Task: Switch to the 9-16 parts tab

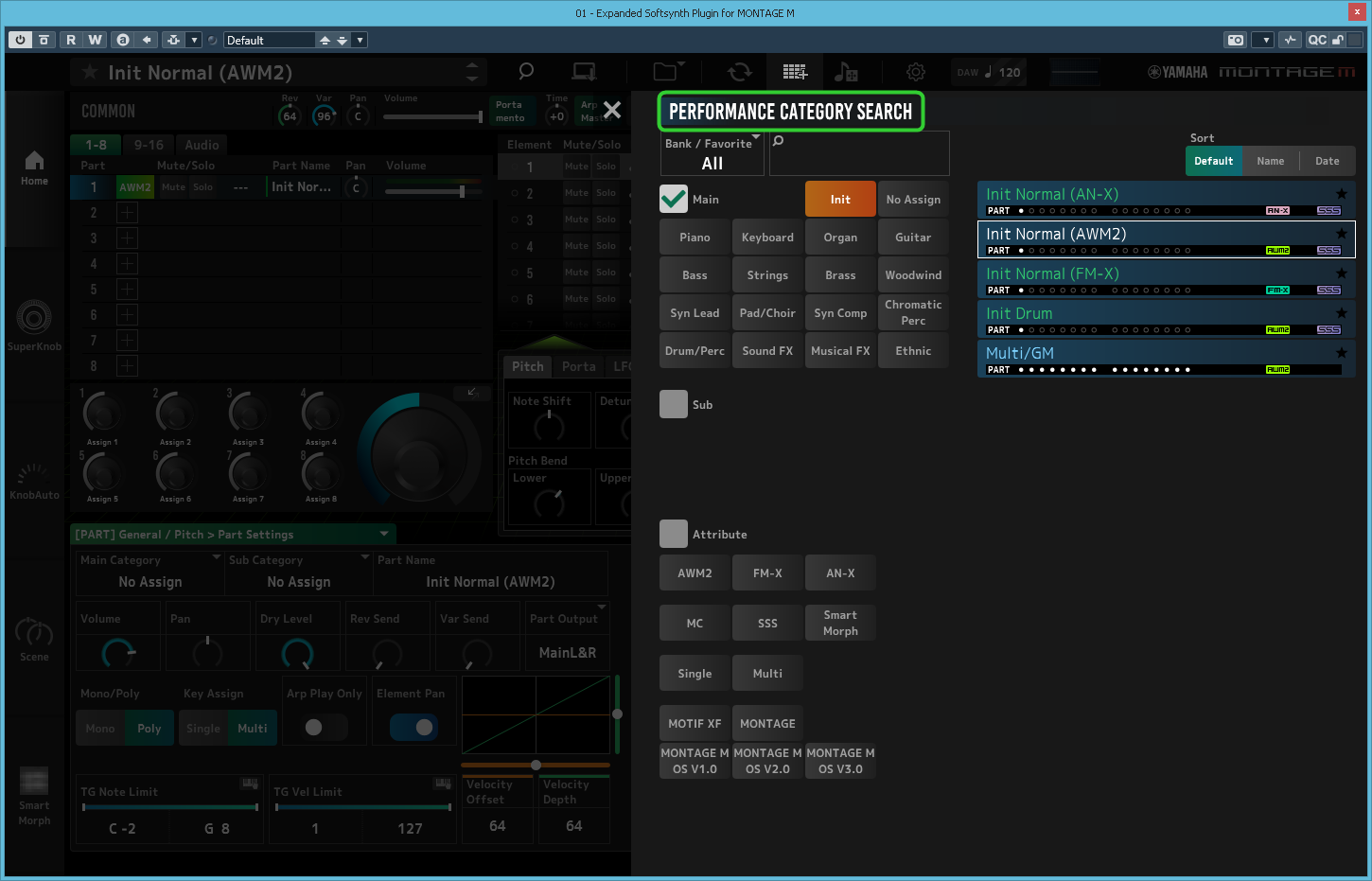Action: pyautogui.click(x=149, y=145)
